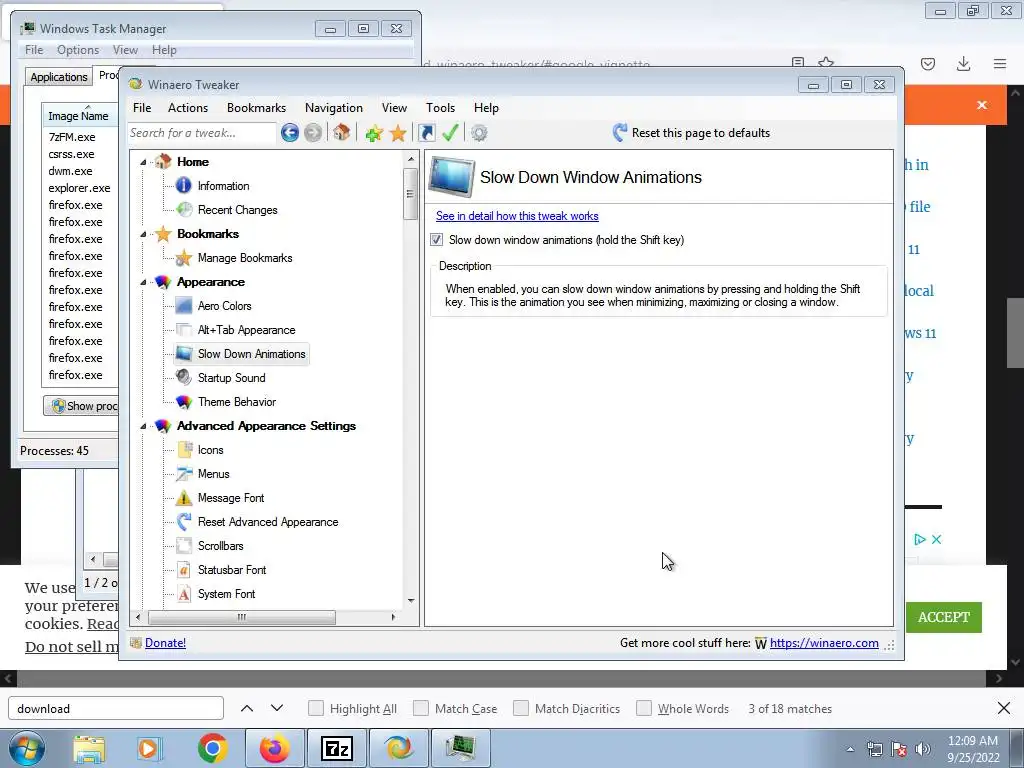Close the Firefox find bar
1024x768 pixels.
[x=1004, y=708]
